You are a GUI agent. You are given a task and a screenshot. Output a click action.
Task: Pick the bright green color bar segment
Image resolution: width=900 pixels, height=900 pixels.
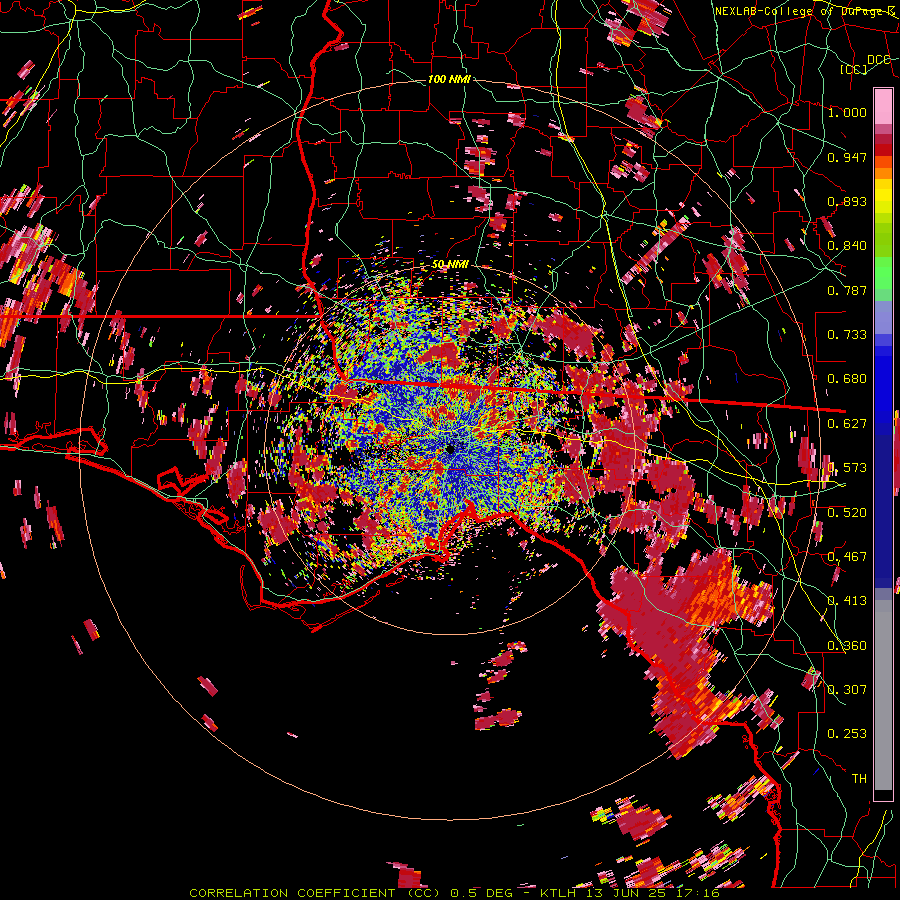883,273
